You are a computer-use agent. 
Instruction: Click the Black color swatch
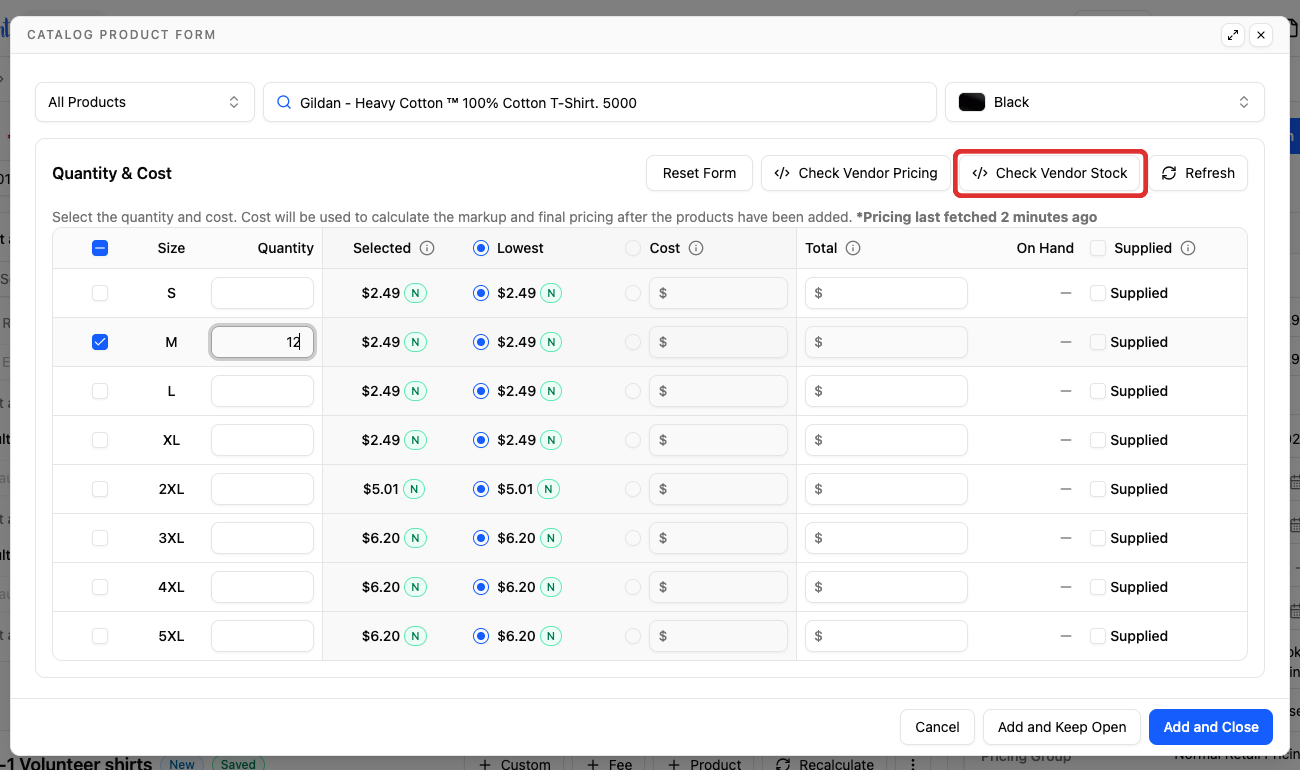[972, 102]
